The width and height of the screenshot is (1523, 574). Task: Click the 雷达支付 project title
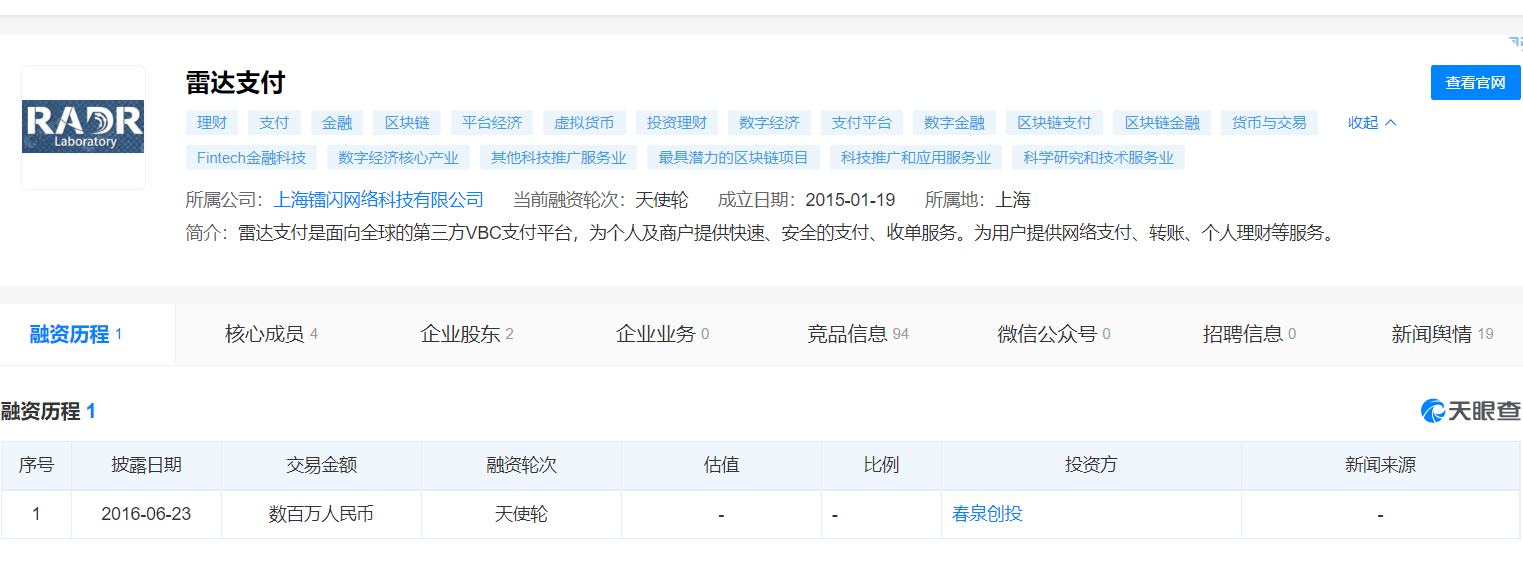coord(235,82)
